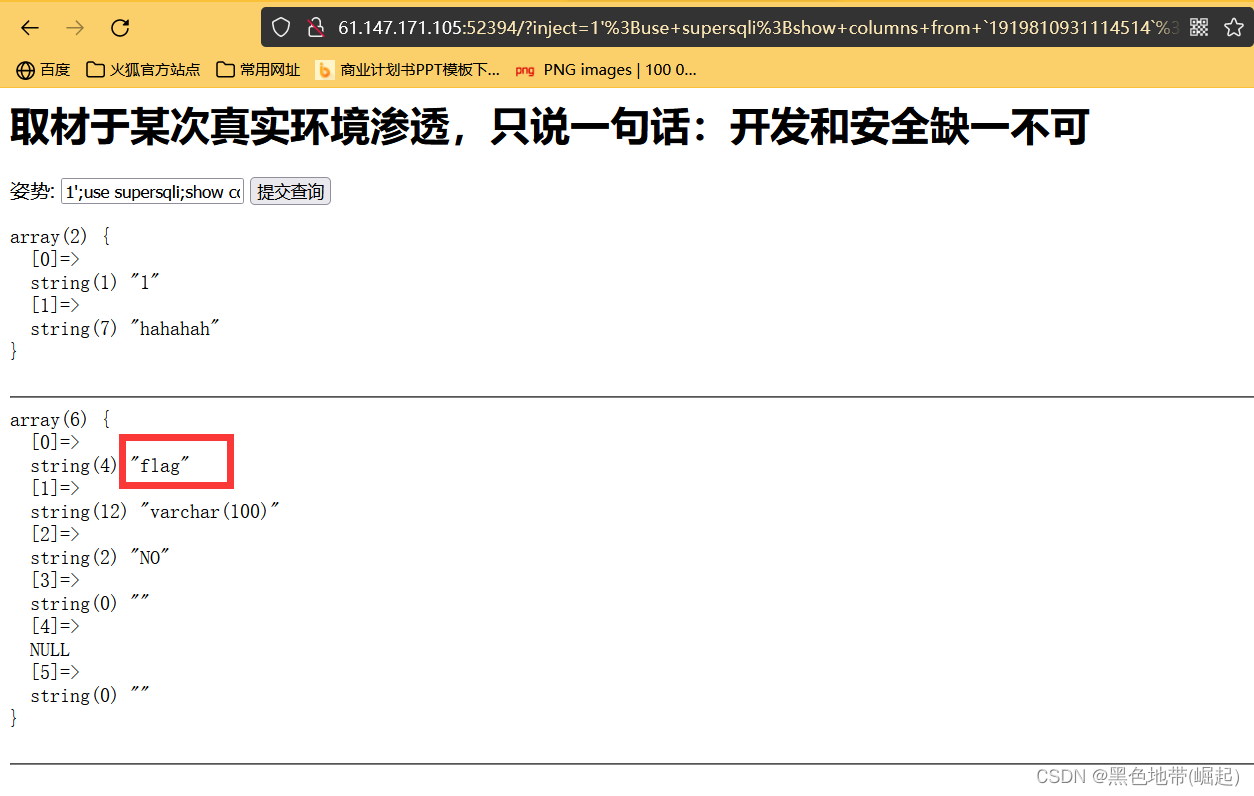Image resolution: width=1254 pixels, height=796 pixels.
Task: View connection info via insecure lock icon
Action: coord(315,28)
